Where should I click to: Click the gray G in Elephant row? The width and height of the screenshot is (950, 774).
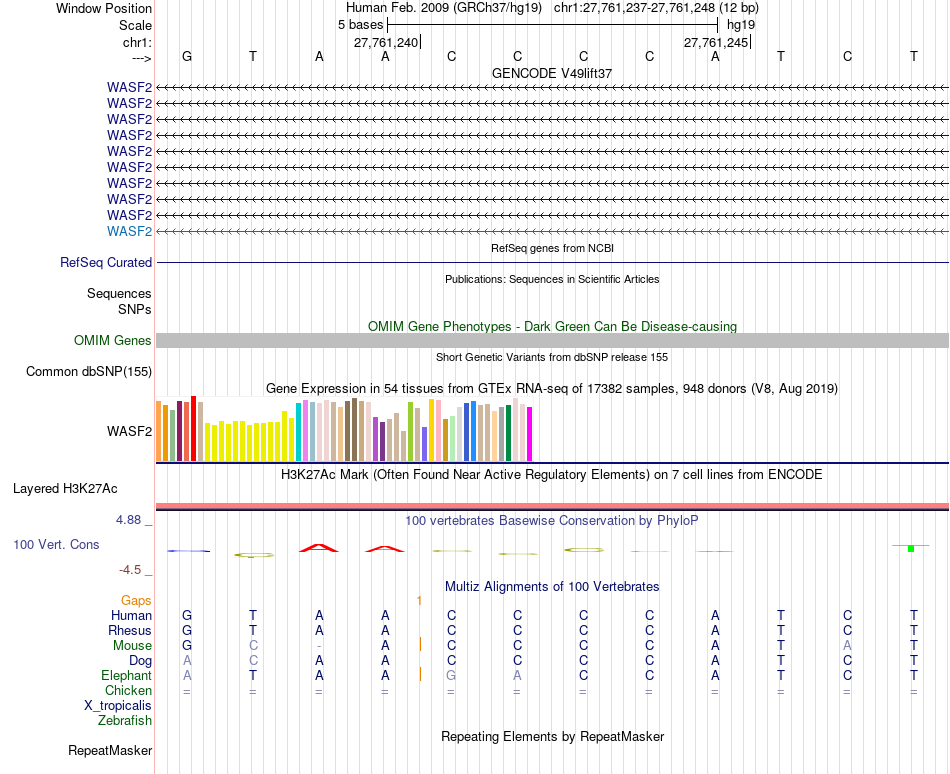click(x=451, y=675)
